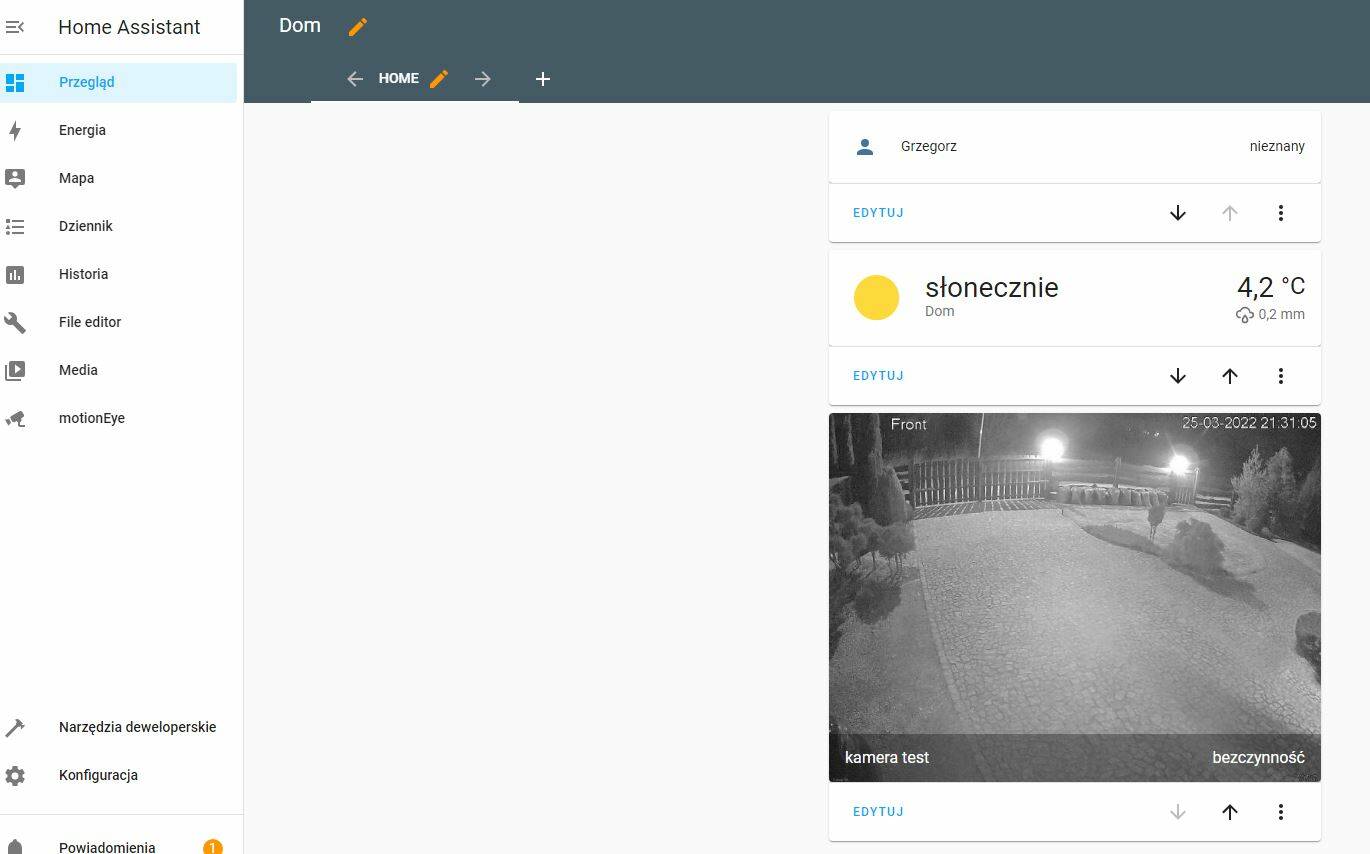Click the 0,2 mm precipitation value

pos(1270,314)
